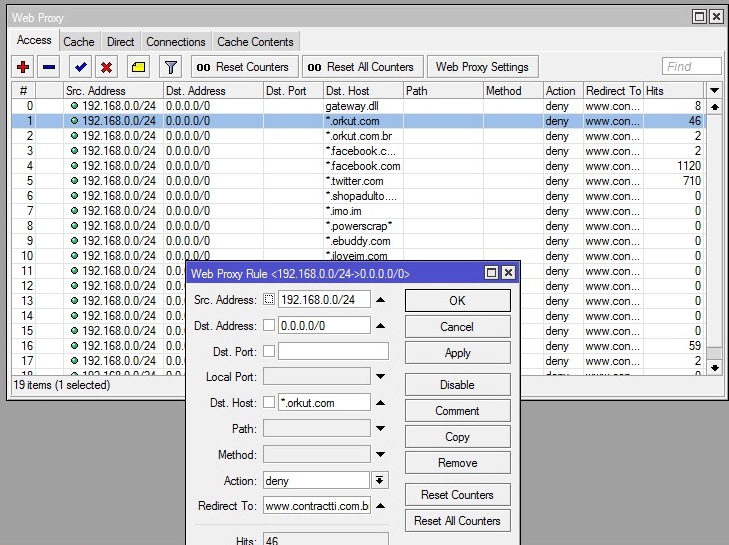Close the Web Proxy Rule dialog
Image resolution: width=729 pixels, height=545 pixels.
tap(508, 273)
